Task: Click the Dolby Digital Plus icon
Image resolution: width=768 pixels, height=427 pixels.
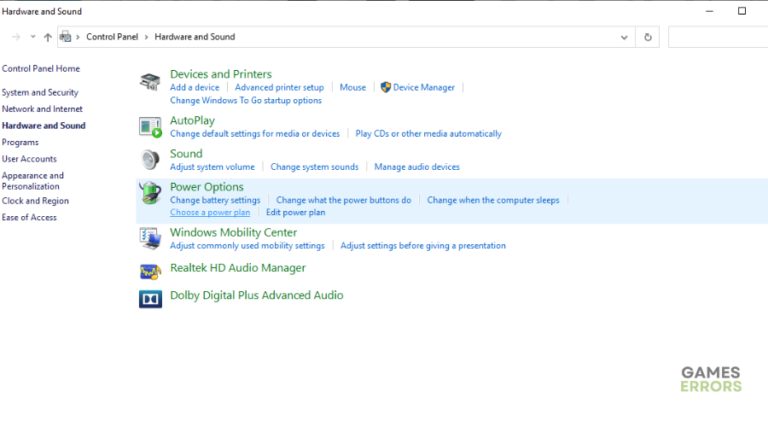Action: pyautogui.click(x=150, y=297)
